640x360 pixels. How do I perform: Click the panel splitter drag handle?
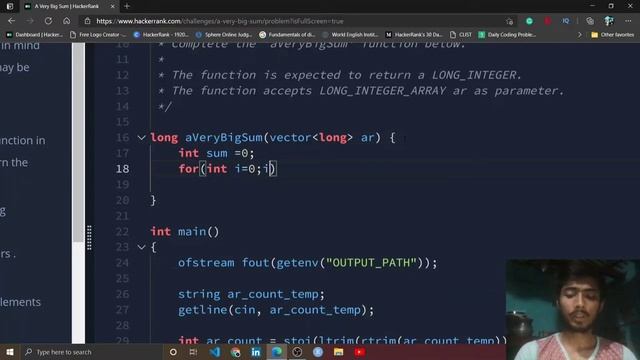89,237
